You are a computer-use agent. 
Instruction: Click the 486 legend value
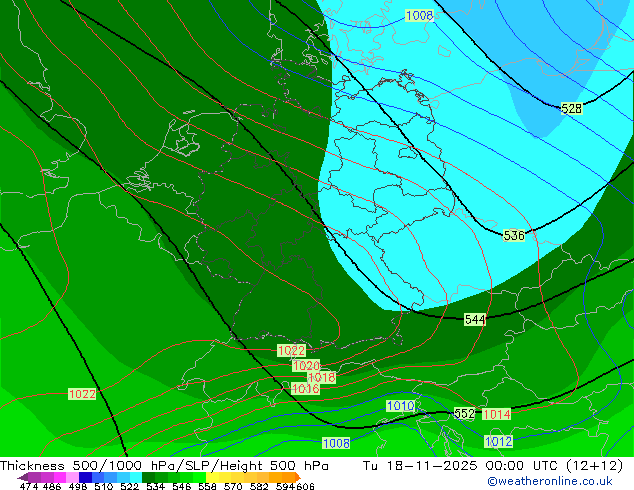point(52,486)
